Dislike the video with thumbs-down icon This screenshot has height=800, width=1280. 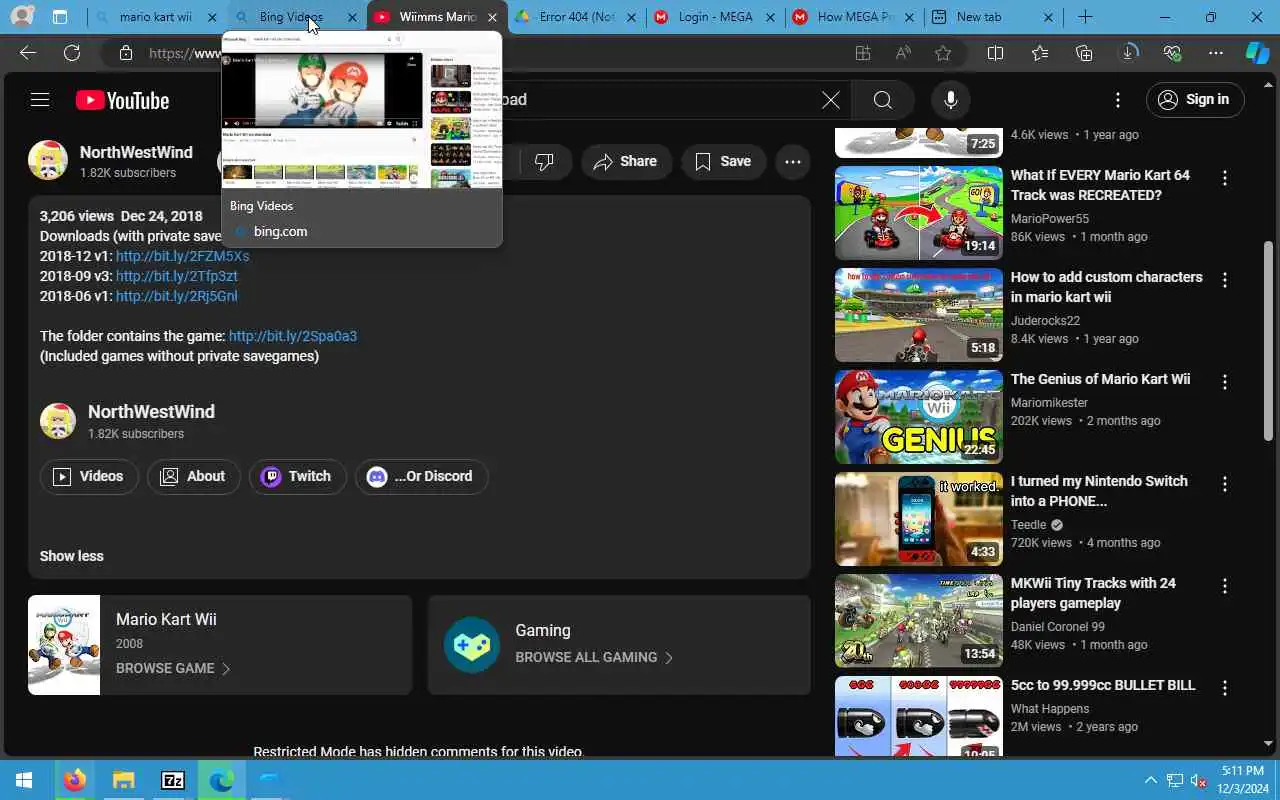544,161
